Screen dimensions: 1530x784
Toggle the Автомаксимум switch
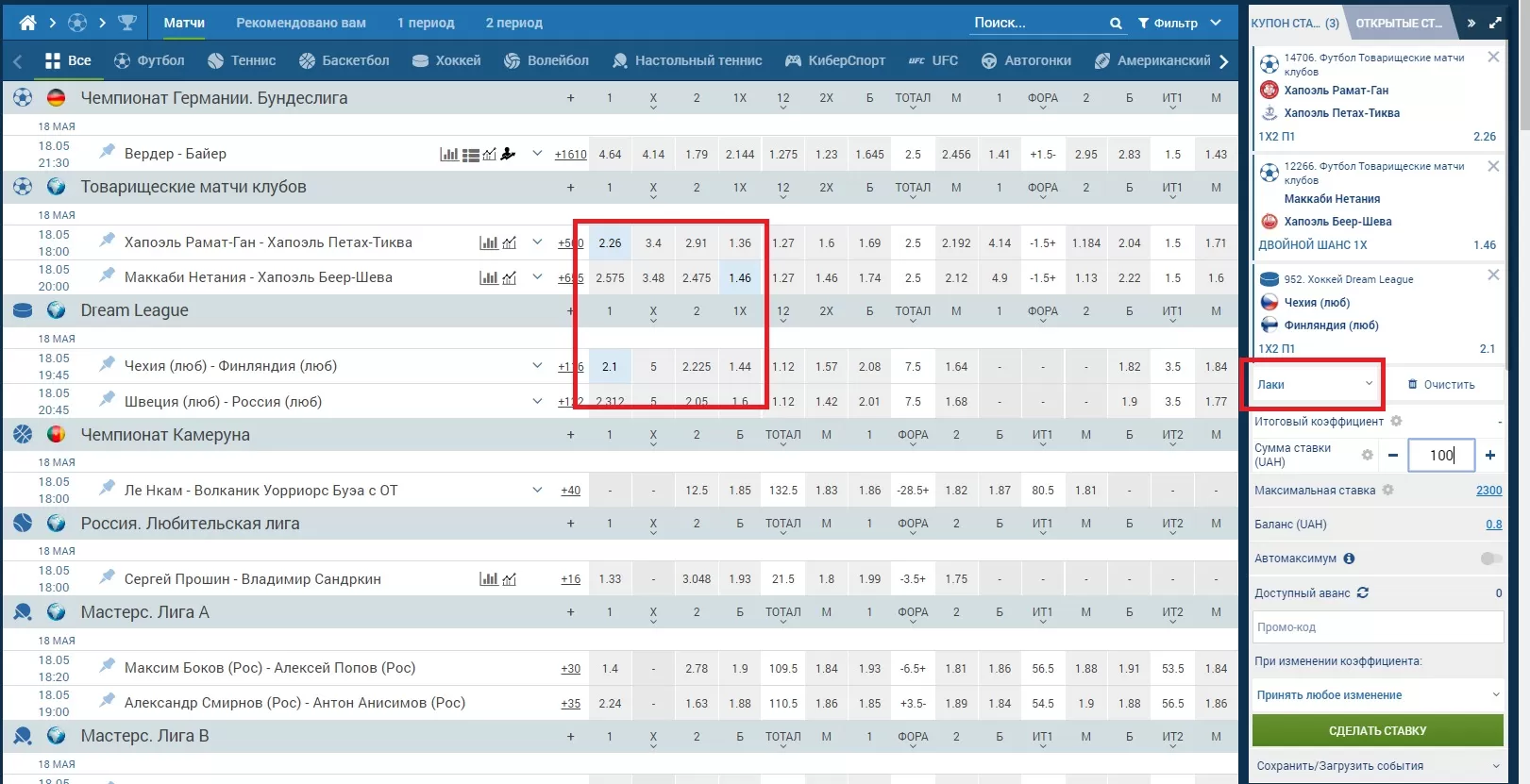click(1490, 559)
